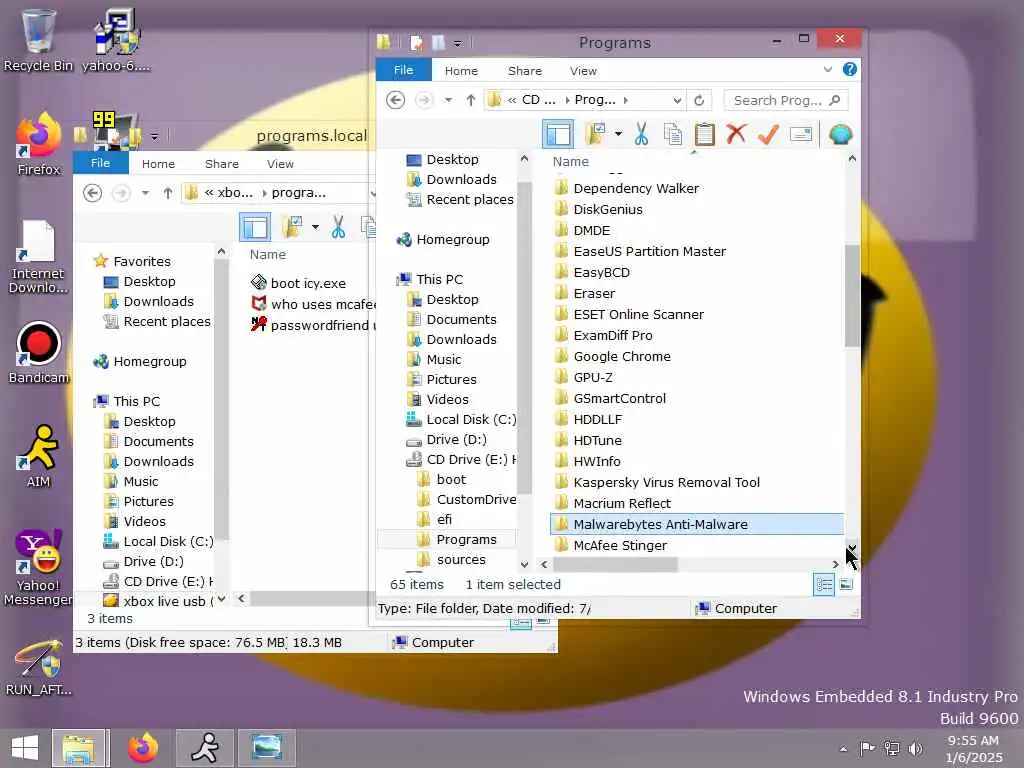This screenshot has height=768, width=1024.
Task: Click the Name column header in Programs
Action: pyautogui.click(x=570, y=161)
